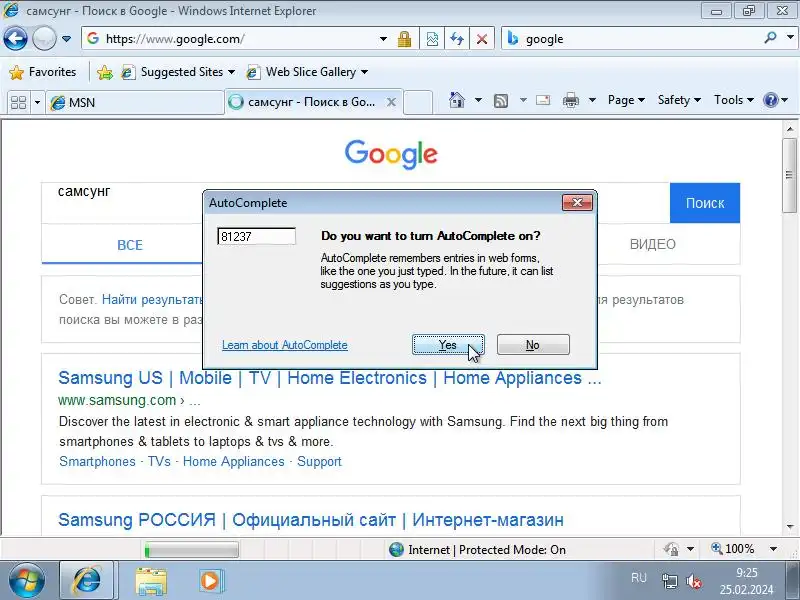Show Quick Tabs grid view
The height and width of the screenshot is (600, 800).
19,102
